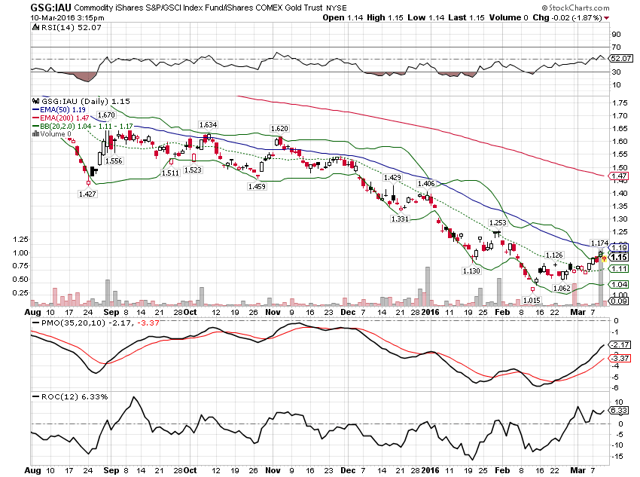
Task: Click the Volume 0 legend entry
Action: [x=51, y=134]
